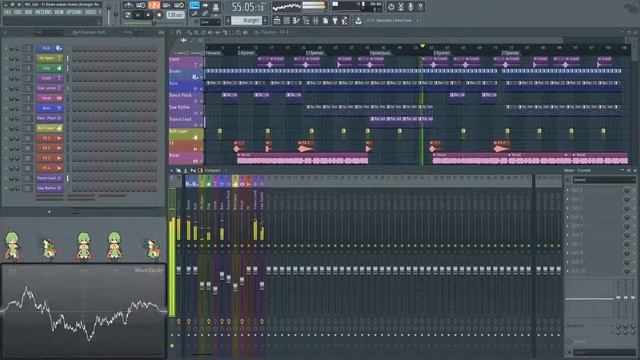Viewport: 640px width, 360px height.
Task: Open the mixer output routing dropdown at bottom
Action: click(604, 353)
